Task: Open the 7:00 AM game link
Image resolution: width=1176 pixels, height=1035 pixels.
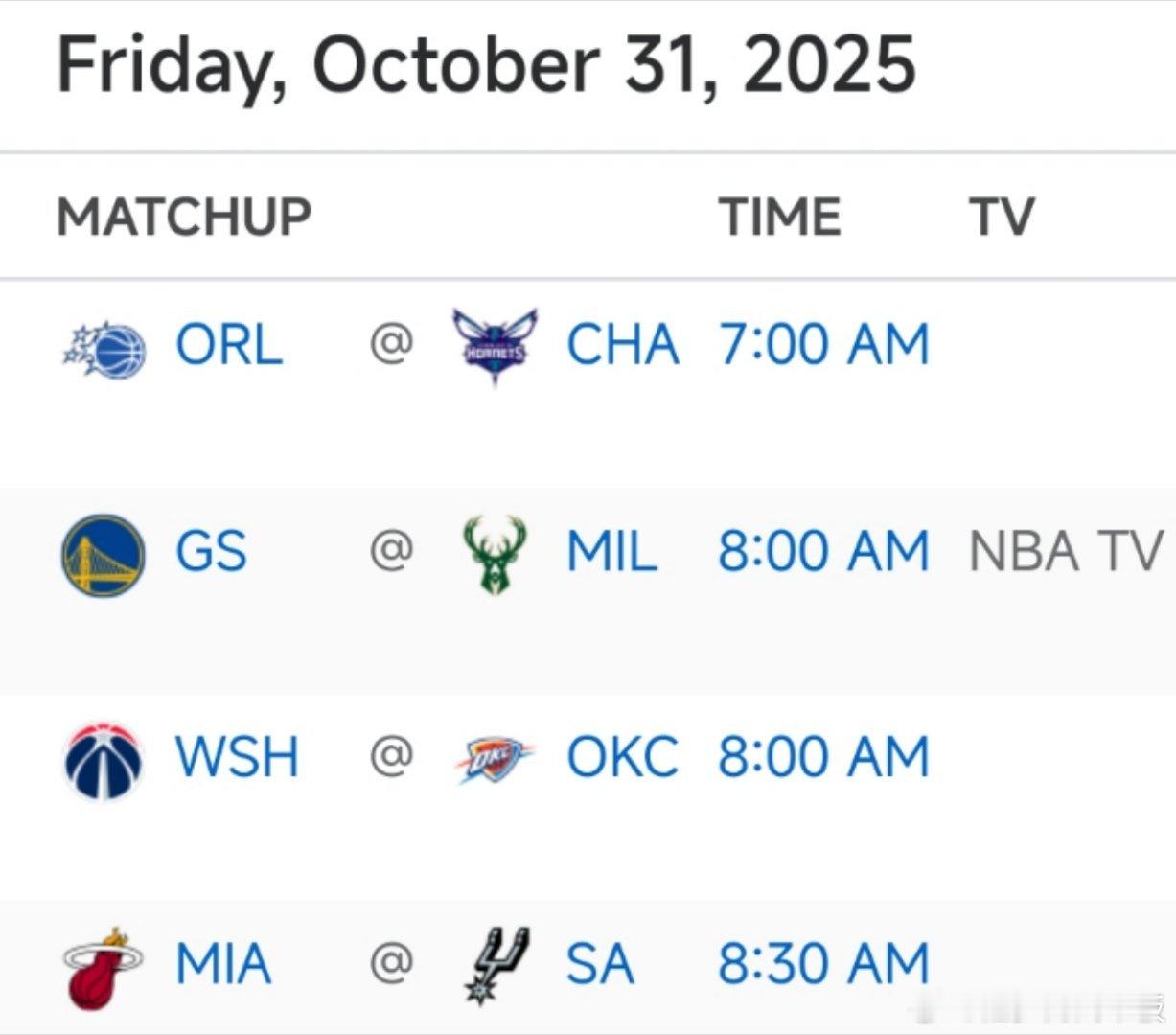Action: [x=823, y=345]
